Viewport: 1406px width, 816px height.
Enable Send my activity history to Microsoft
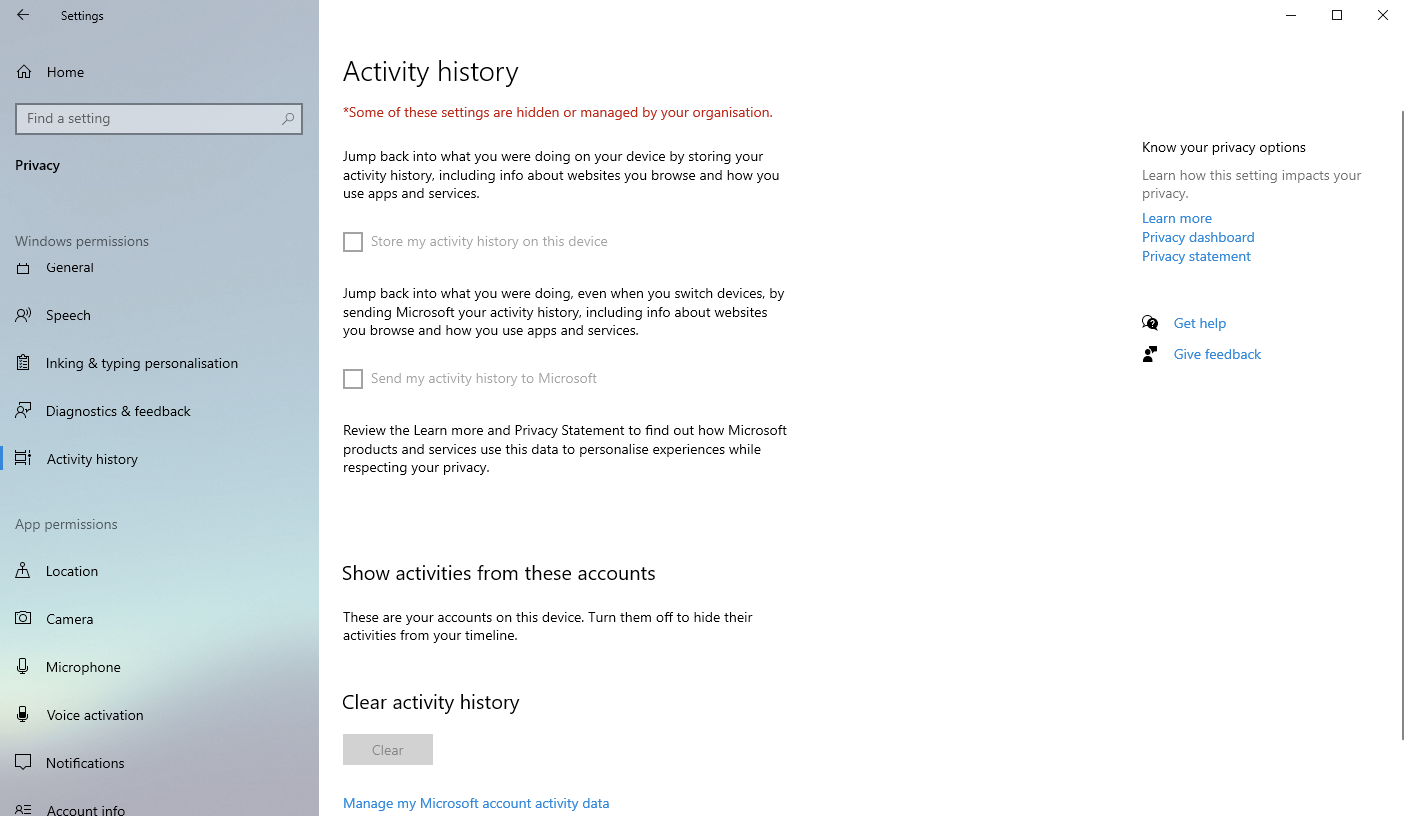(x=353, y=379)
